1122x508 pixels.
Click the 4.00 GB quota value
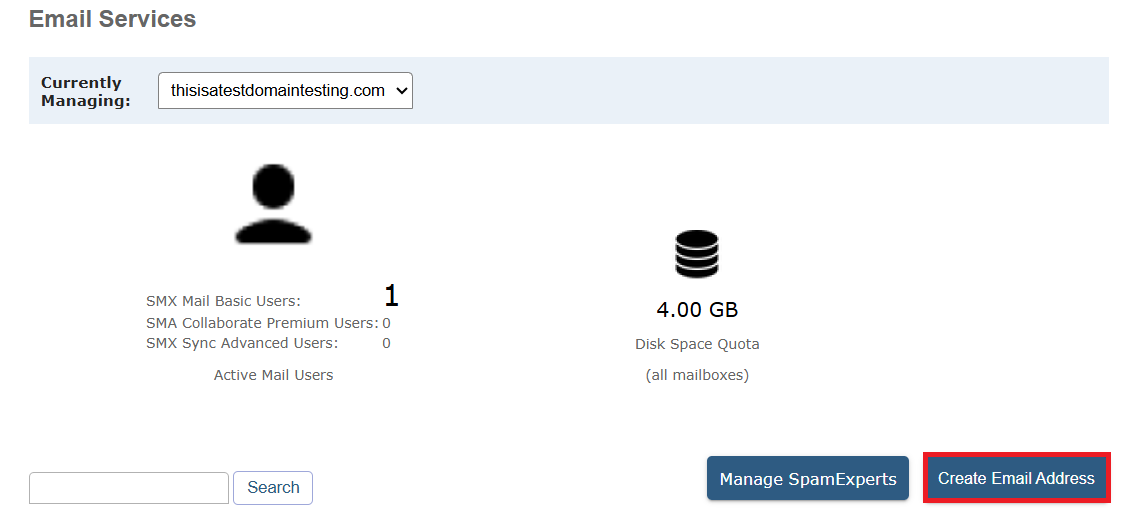(697, 310)
